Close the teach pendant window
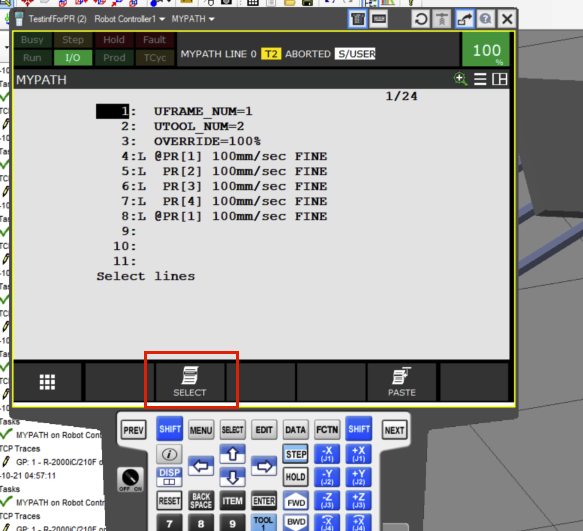 [x=507, y=19]
